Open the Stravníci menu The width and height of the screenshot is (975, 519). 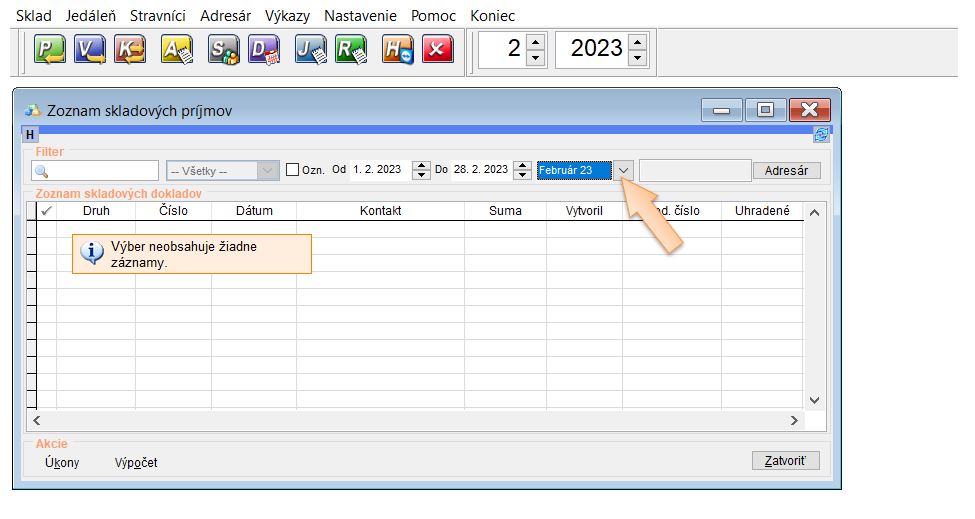pos(158,16)
